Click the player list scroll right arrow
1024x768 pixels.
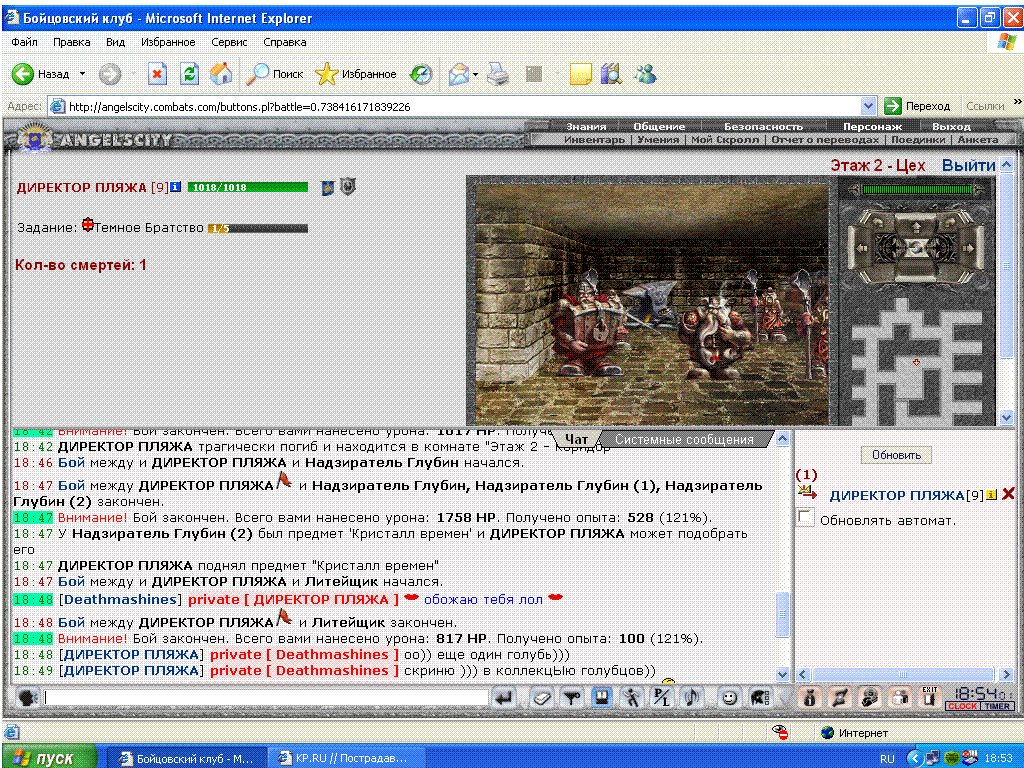[1006, 674]
